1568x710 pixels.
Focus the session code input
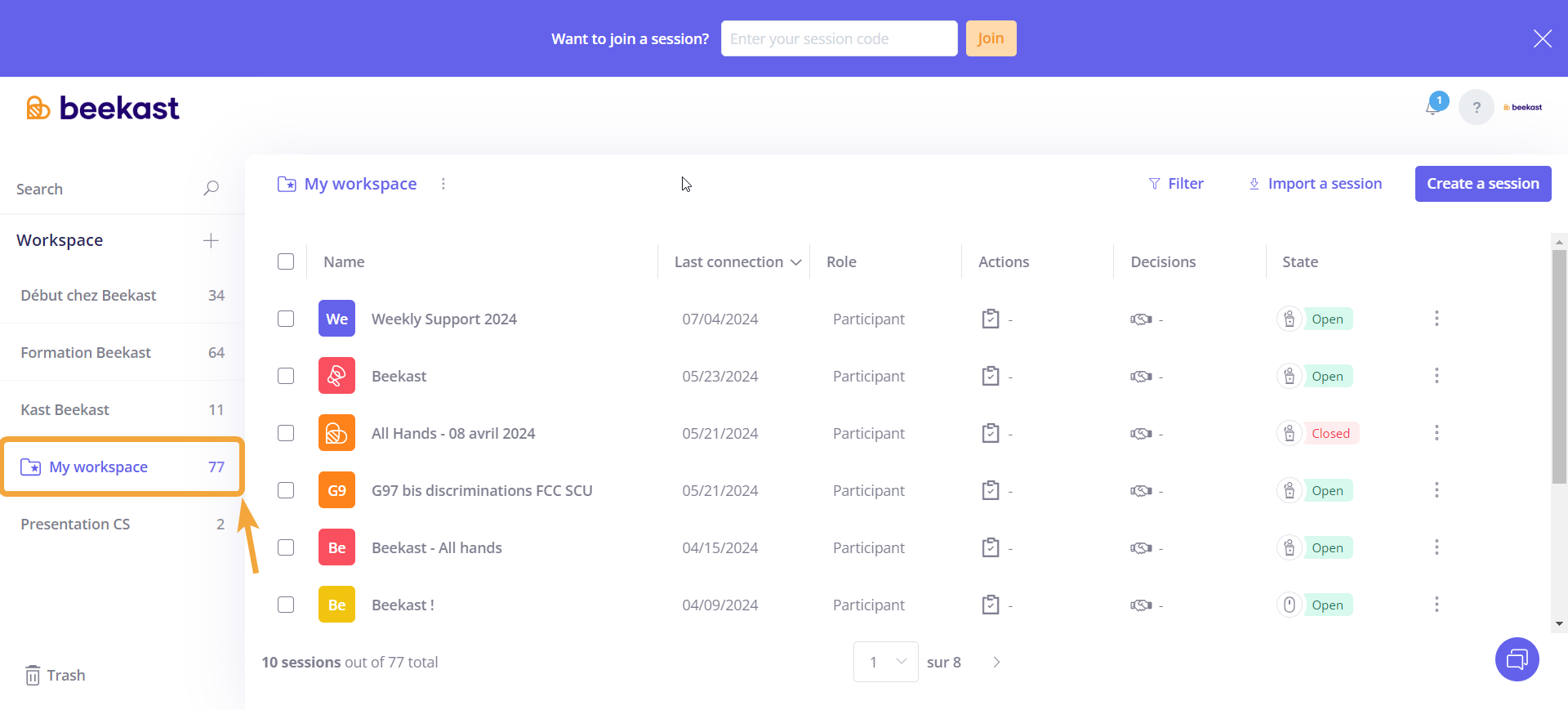tap(839, 38)
